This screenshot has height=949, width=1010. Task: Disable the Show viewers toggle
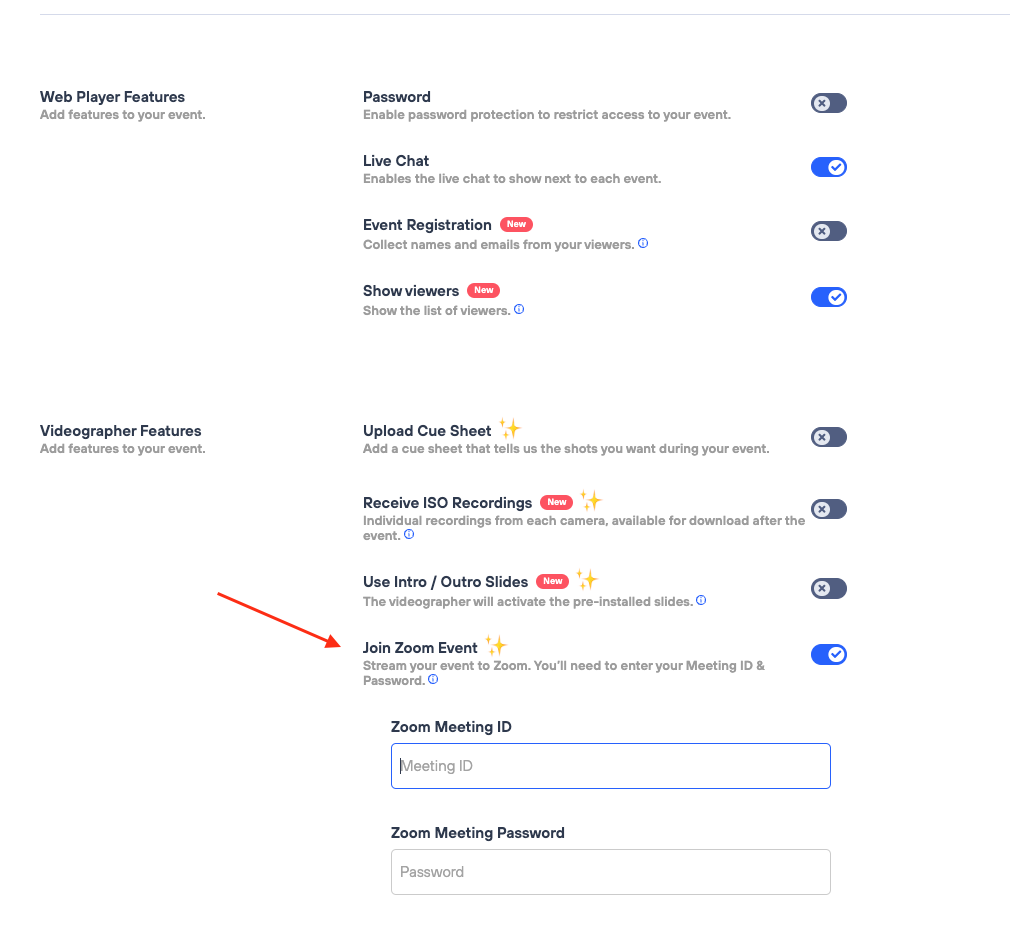828,297
